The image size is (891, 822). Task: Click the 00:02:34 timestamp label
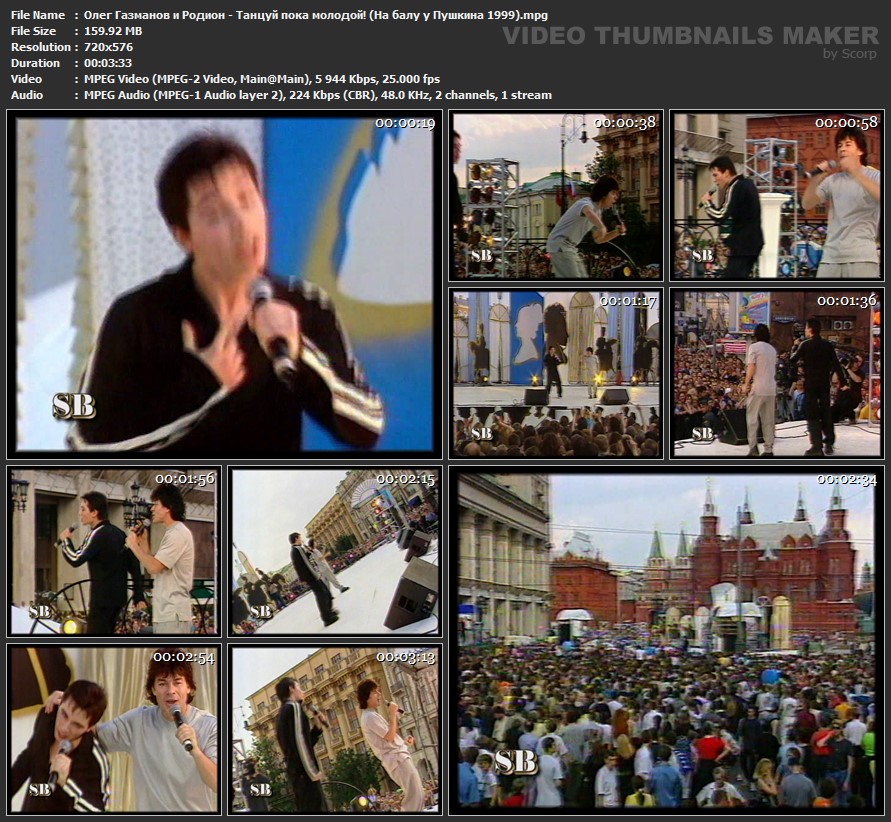(847, 479)
